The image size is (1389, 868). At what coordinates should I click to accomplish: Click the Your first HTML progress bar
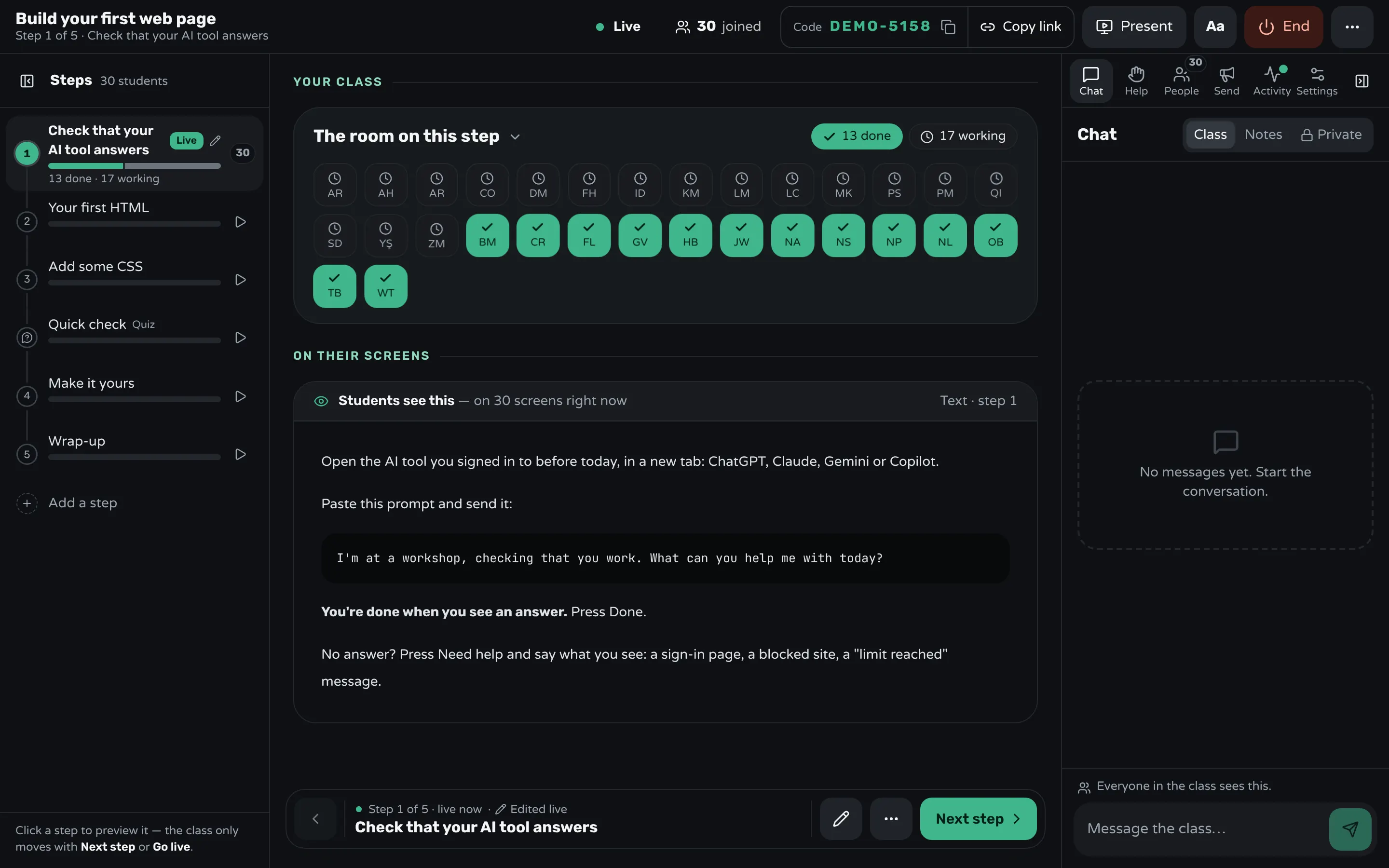click(134, 224)
